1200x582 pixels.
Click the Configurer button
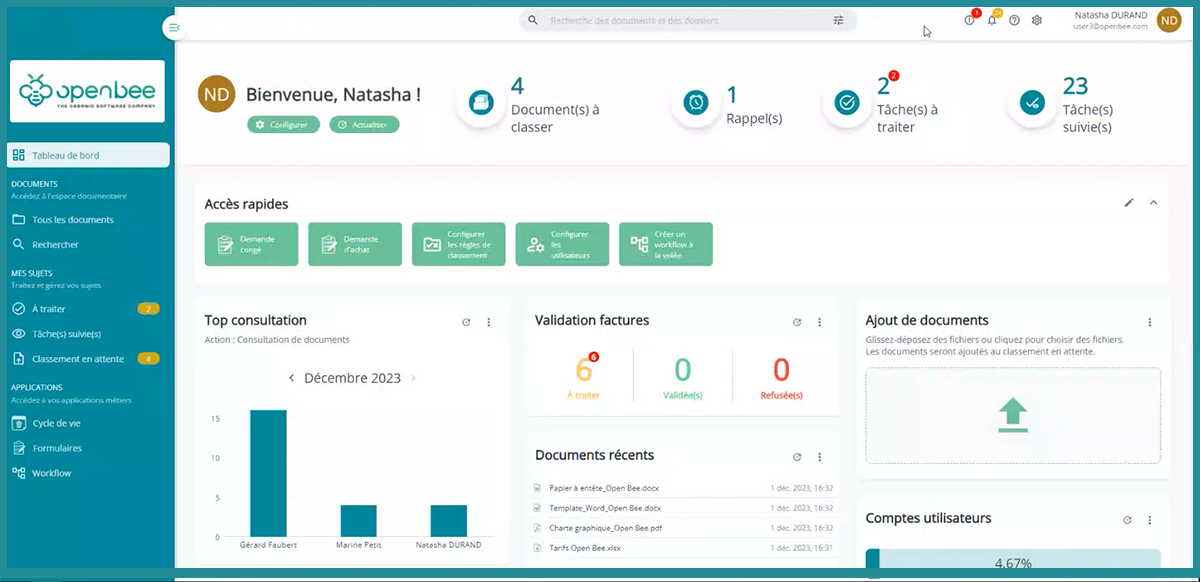tap(284, 125)
